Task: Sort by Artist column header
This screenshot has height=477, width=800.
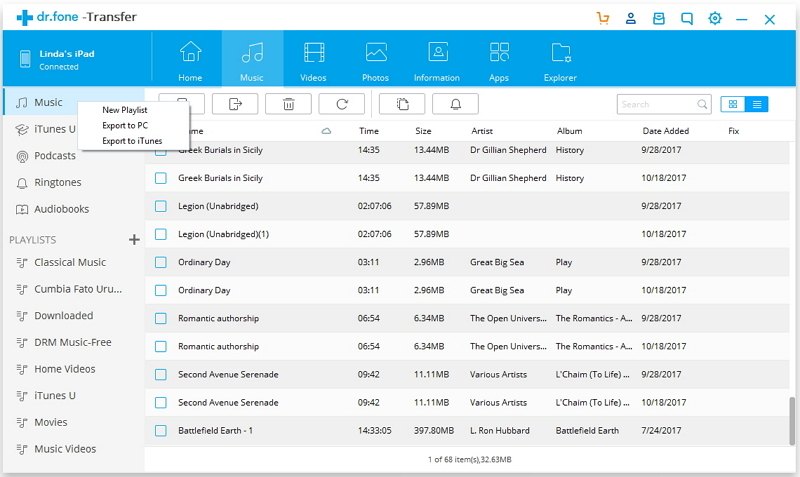Action: pyautogui.click(x=482, y=131)
